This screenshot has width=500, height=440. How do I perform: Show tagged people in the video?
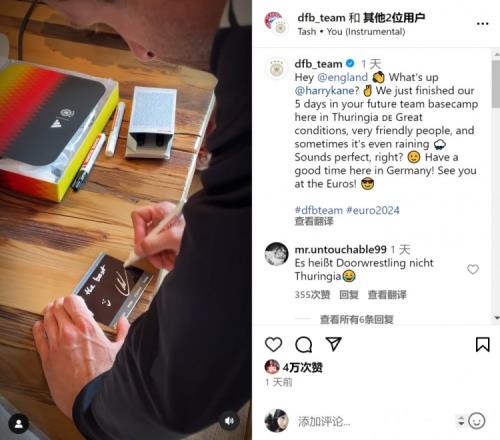click(19, 424)
